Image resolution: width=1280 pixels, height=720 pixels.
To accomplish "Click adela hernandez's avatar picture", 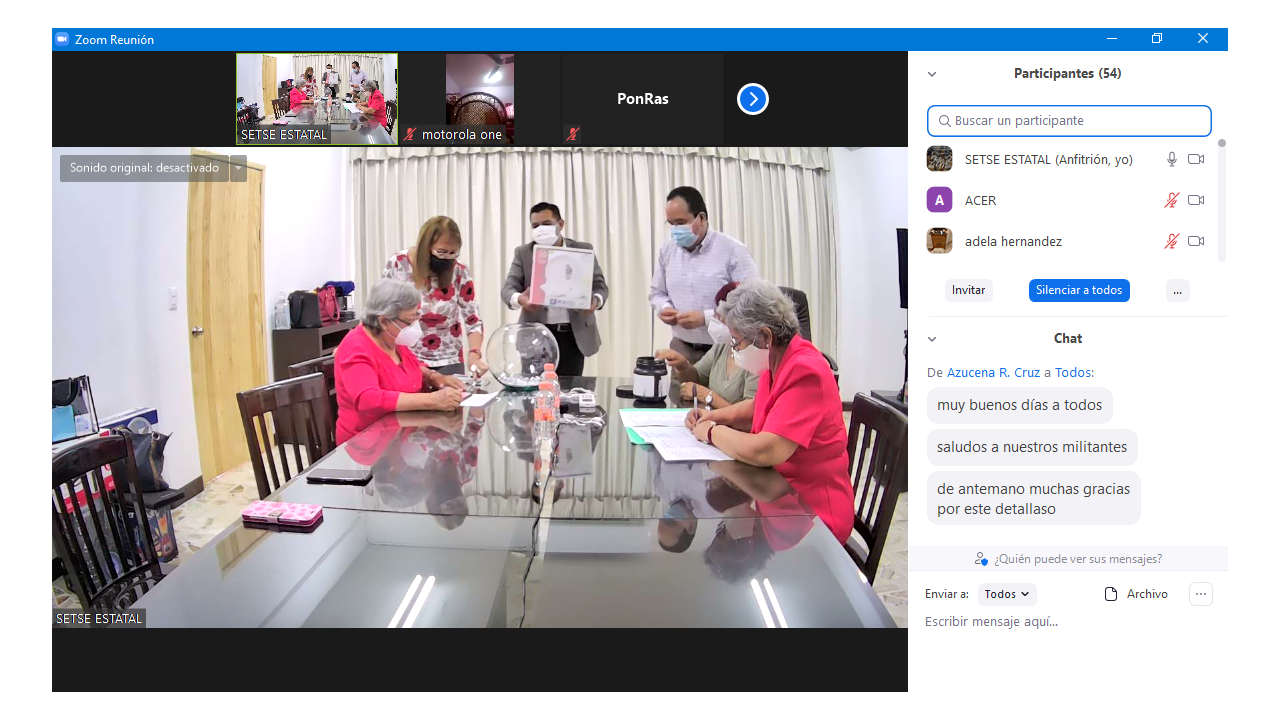I will [x=939, y=241].
